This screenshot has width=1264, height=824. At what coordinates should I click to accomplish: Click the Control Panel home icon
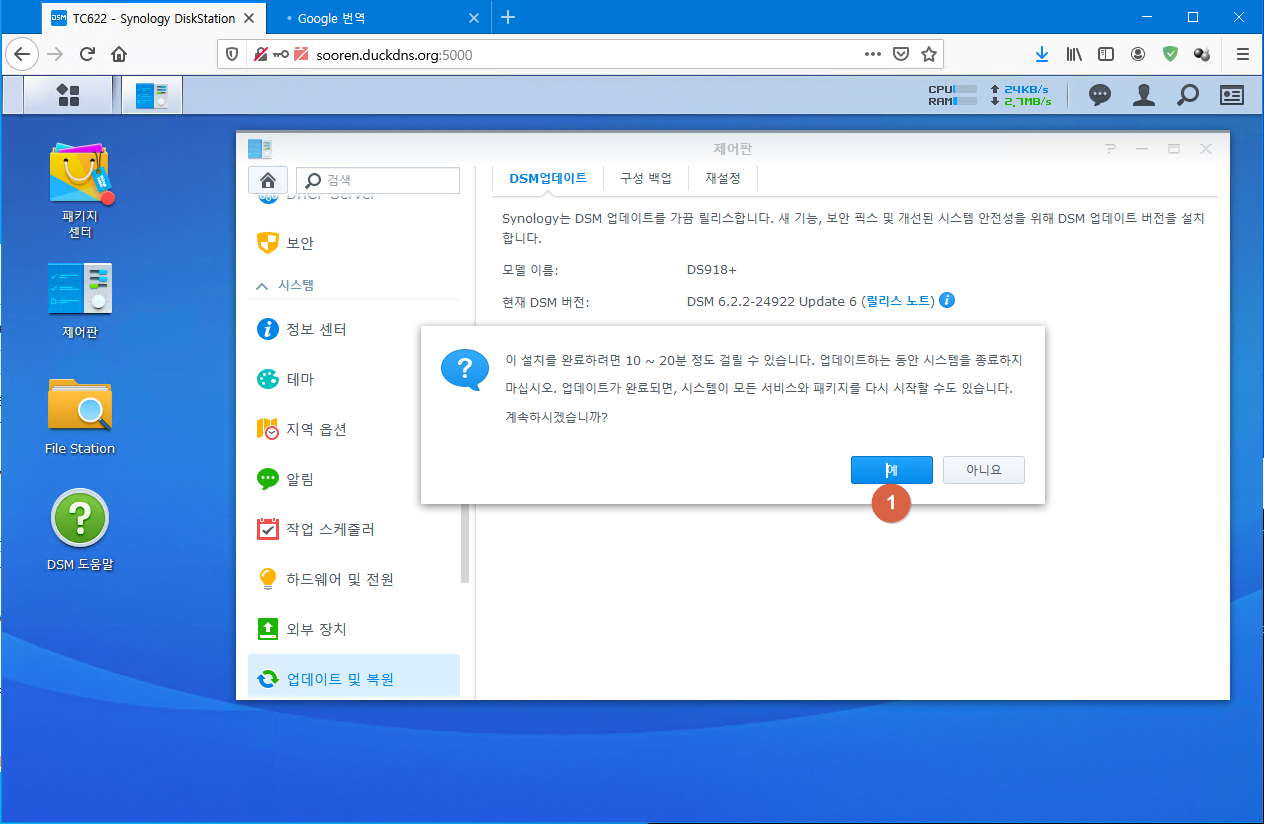click(x=267, y=180)
